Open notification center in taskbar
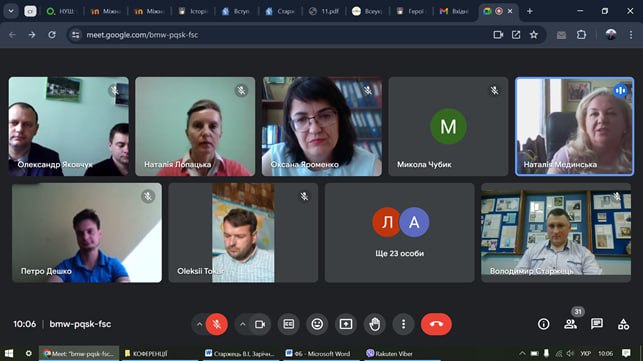The image size is (643, 361). 626,353
